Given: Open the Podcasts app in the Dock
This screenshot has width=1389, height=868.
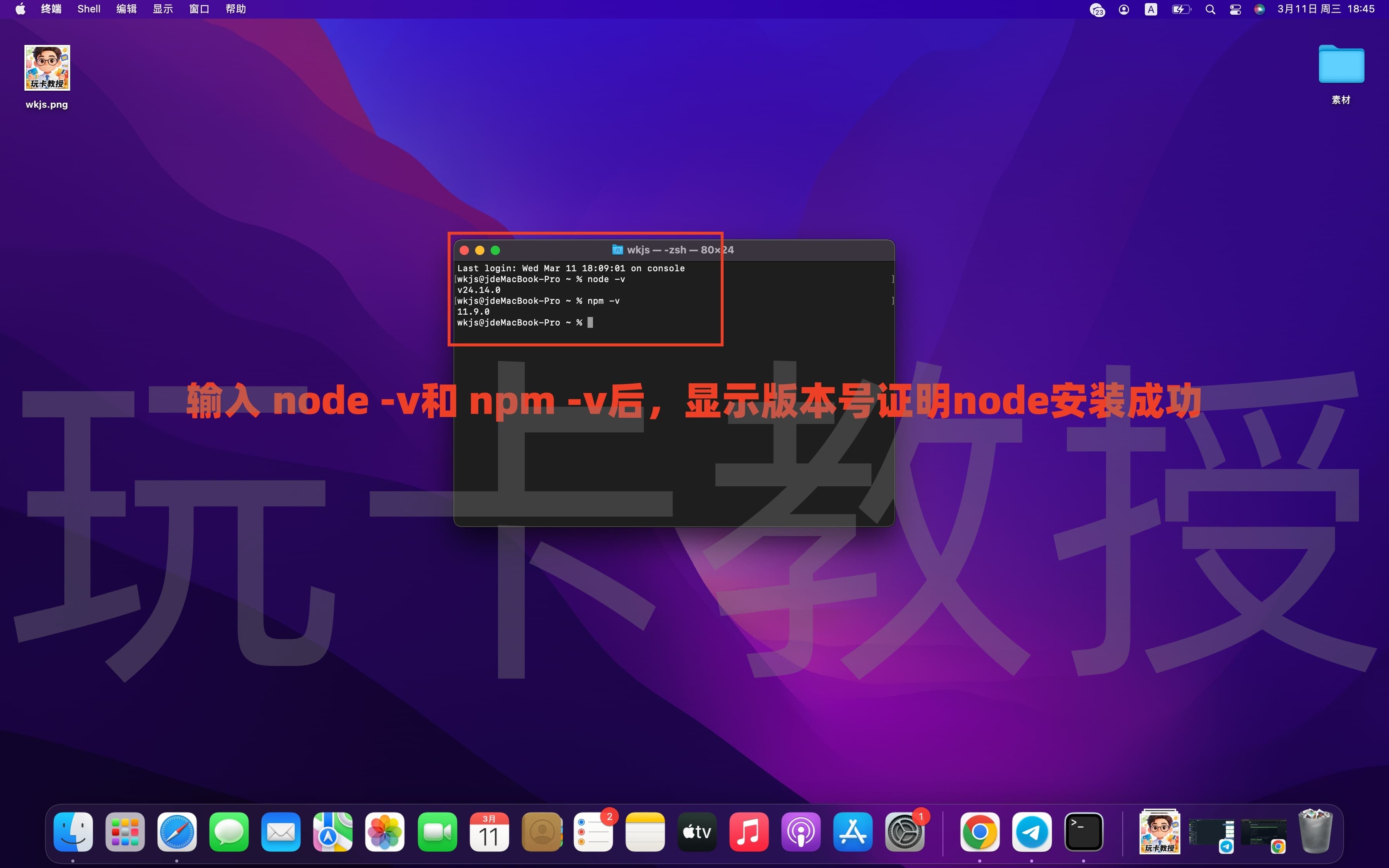Looking at the screenshot, I should (x=801, y=831).
